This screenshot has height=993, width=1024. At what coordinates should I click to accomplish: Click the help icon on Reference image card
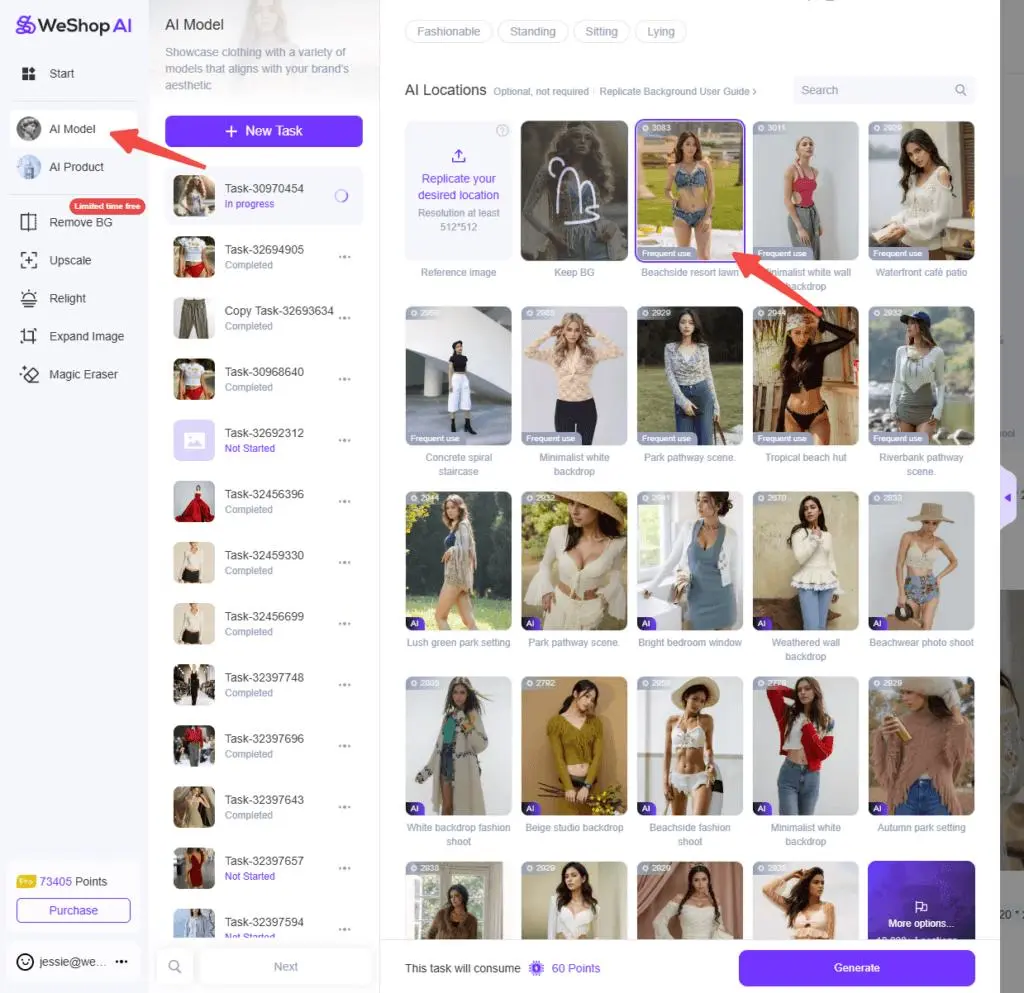point(502,131)
